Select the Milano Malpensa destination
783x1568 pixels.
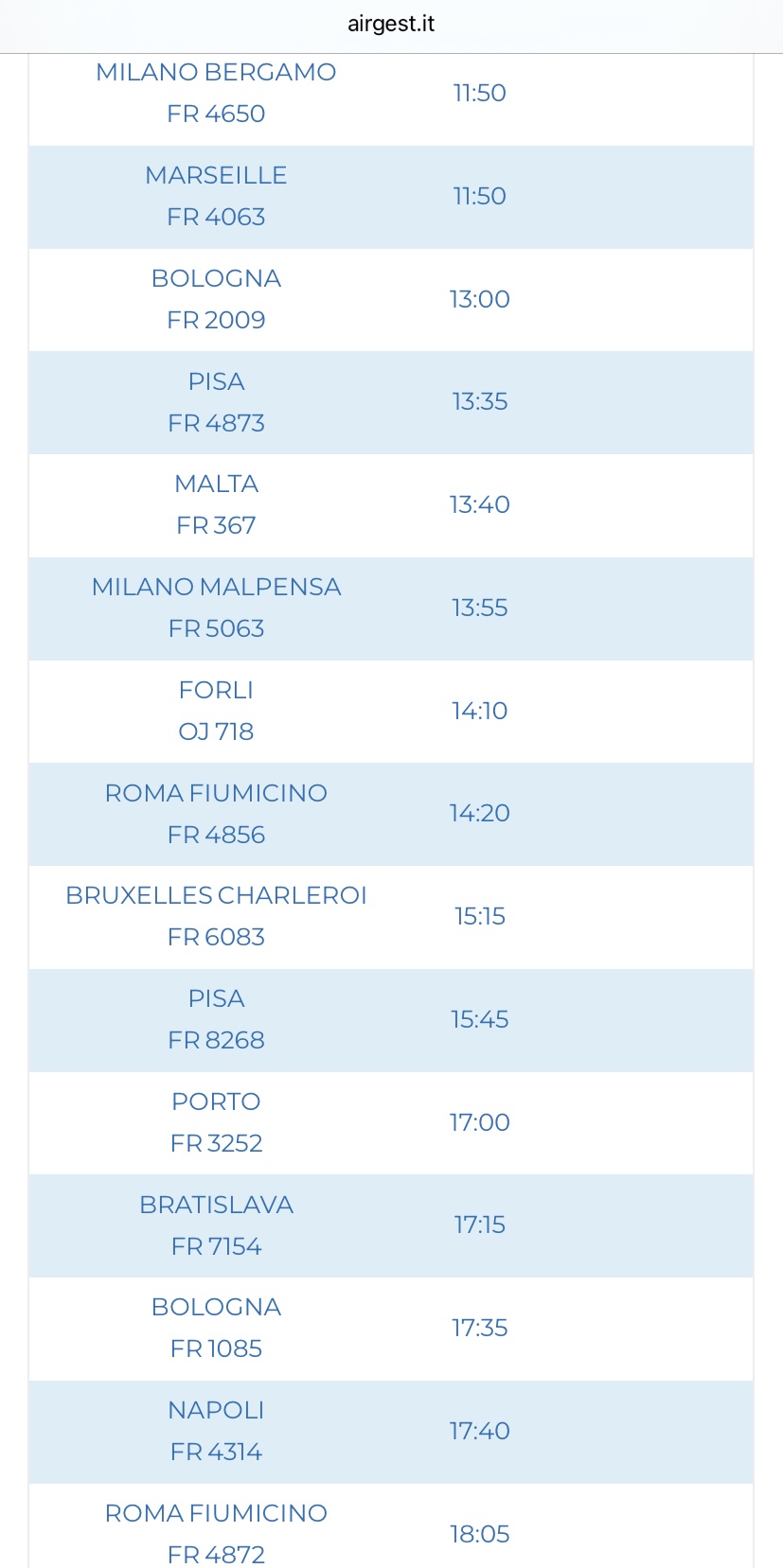tap(216, 588)
